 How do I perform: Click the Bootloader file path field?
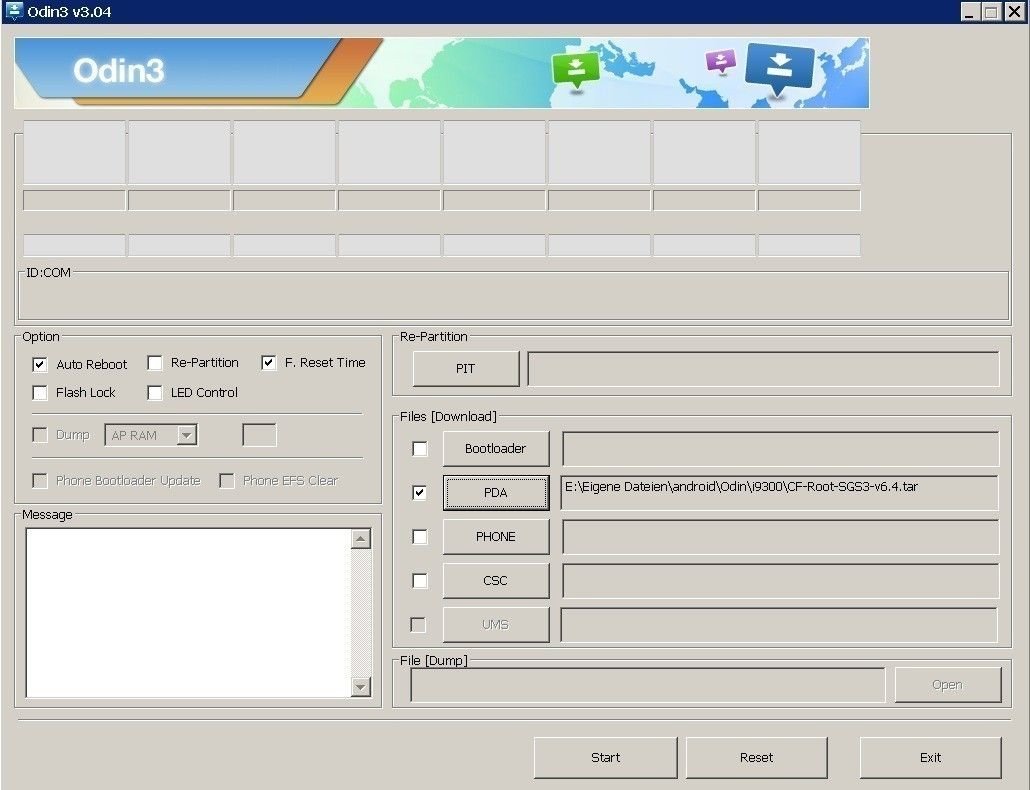[780, 449]
